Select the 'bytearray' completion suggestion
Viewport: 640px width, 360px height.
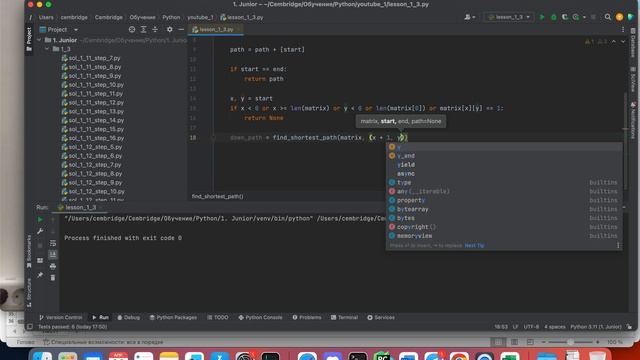[504, 209]
